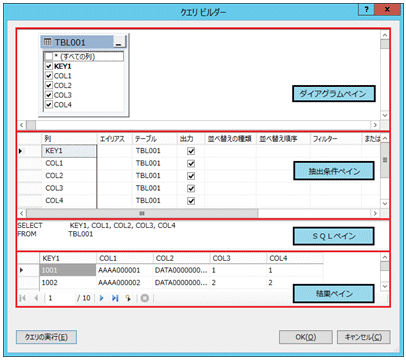This screenshot has width=406, height=360.
Task: Click the テーブル column header
Action: [x=154, y=139]
